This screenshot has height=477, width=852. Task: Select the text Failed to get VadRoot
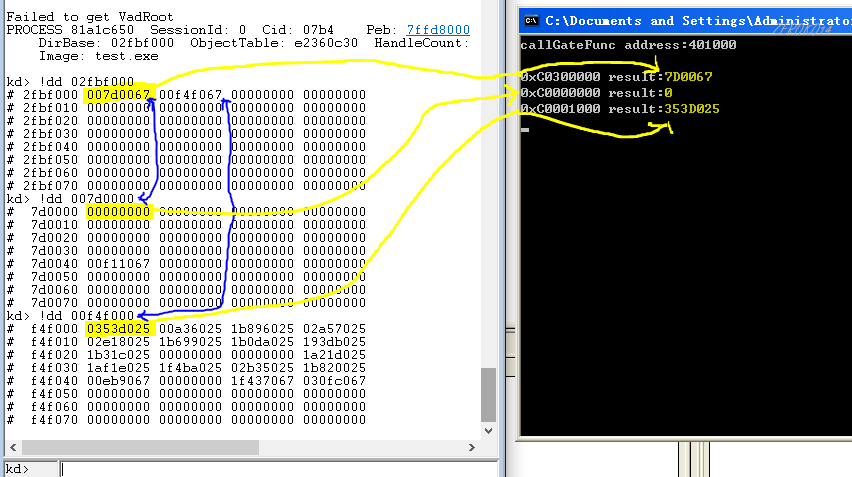coord(90,17)
